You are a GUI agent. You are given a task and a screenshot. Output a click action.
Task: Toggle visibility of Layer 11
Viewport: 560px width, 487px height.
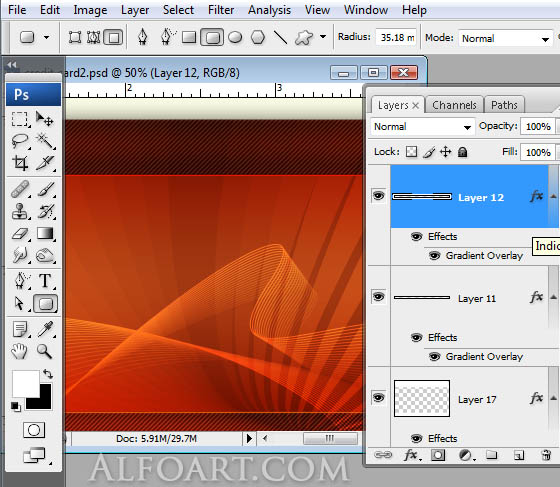[x=379, y=297]
